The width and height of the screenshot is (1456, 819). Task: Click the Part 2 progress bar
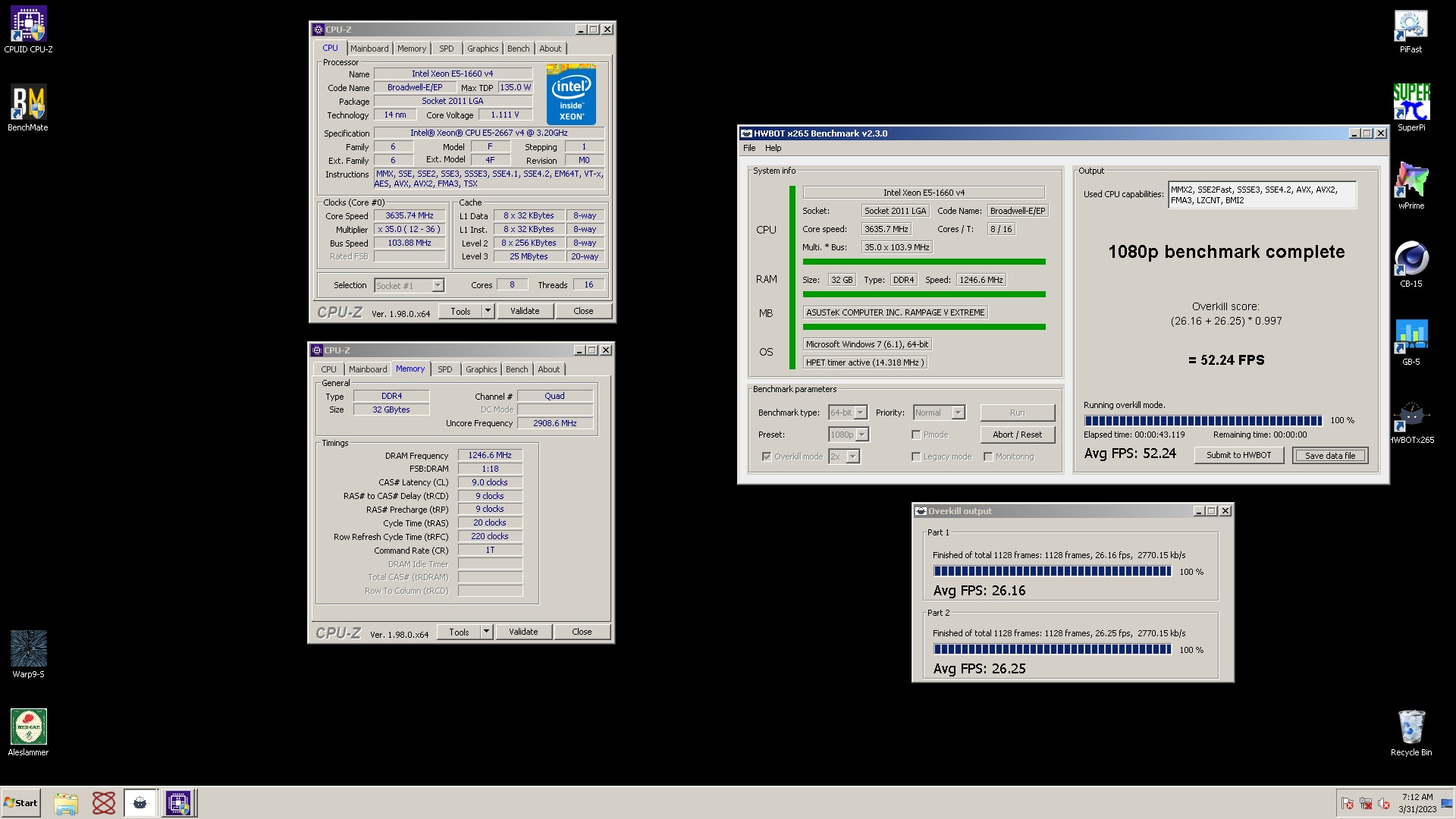(1052, 649)
